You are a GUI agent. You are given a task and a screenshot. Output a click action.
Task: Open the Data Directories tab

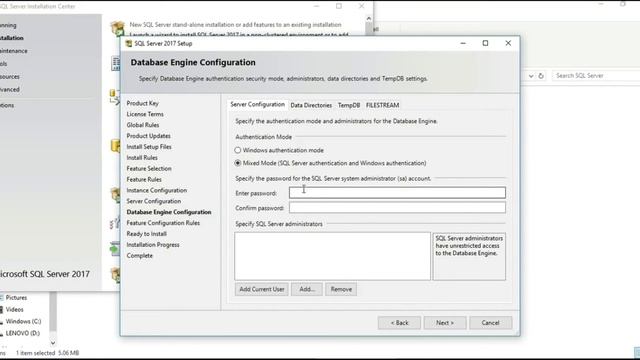click(311, 105)
